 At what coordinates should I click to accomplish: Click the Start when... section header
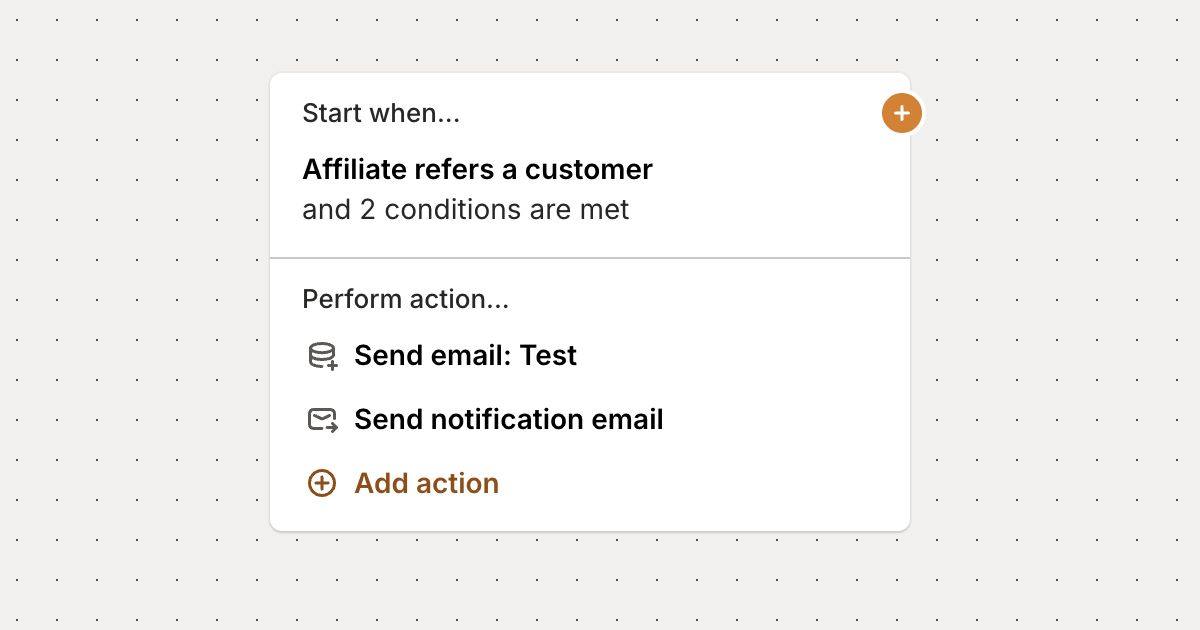point(381,113)
